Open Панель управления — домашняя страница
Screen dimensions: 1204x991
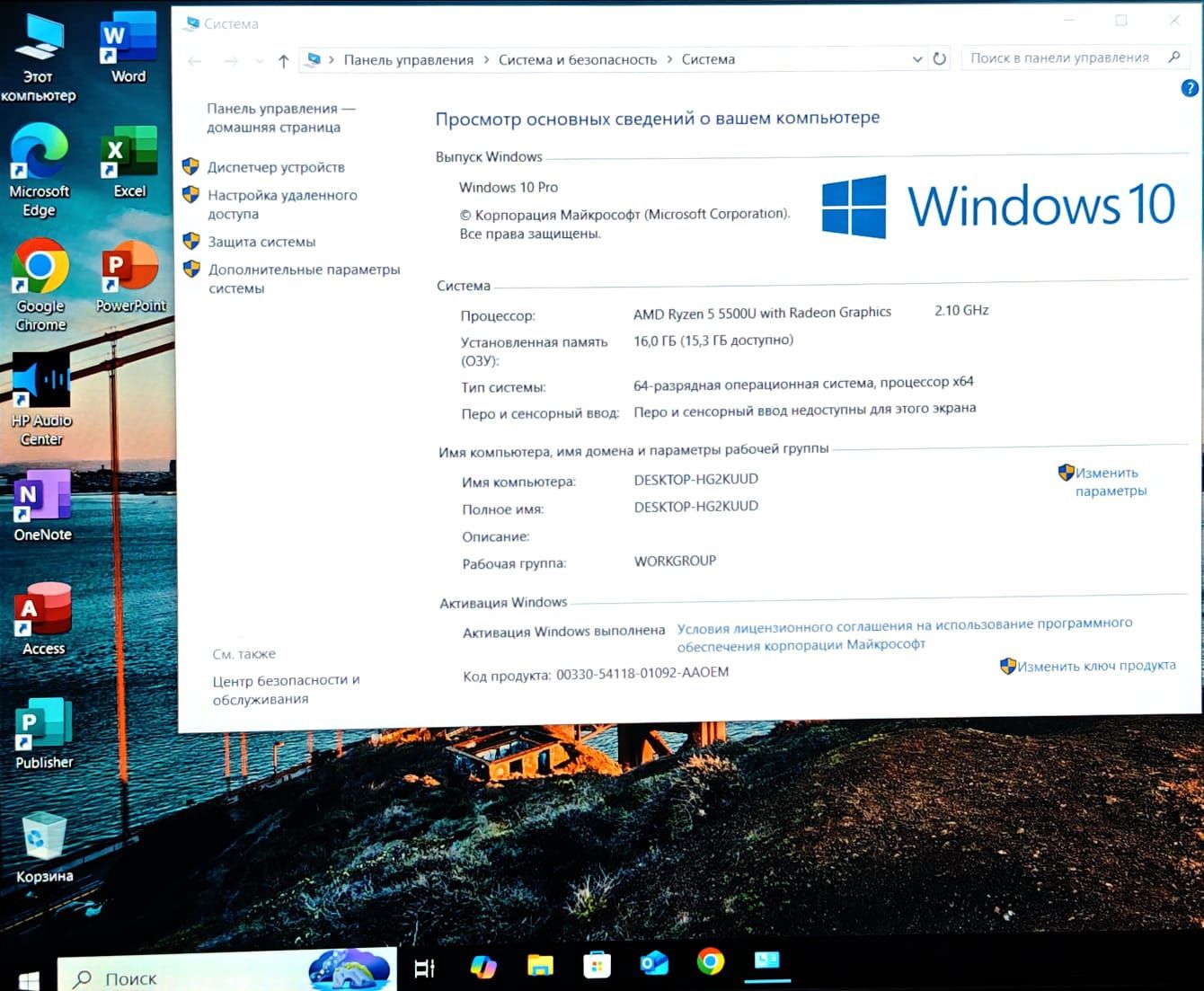point(280,118)
